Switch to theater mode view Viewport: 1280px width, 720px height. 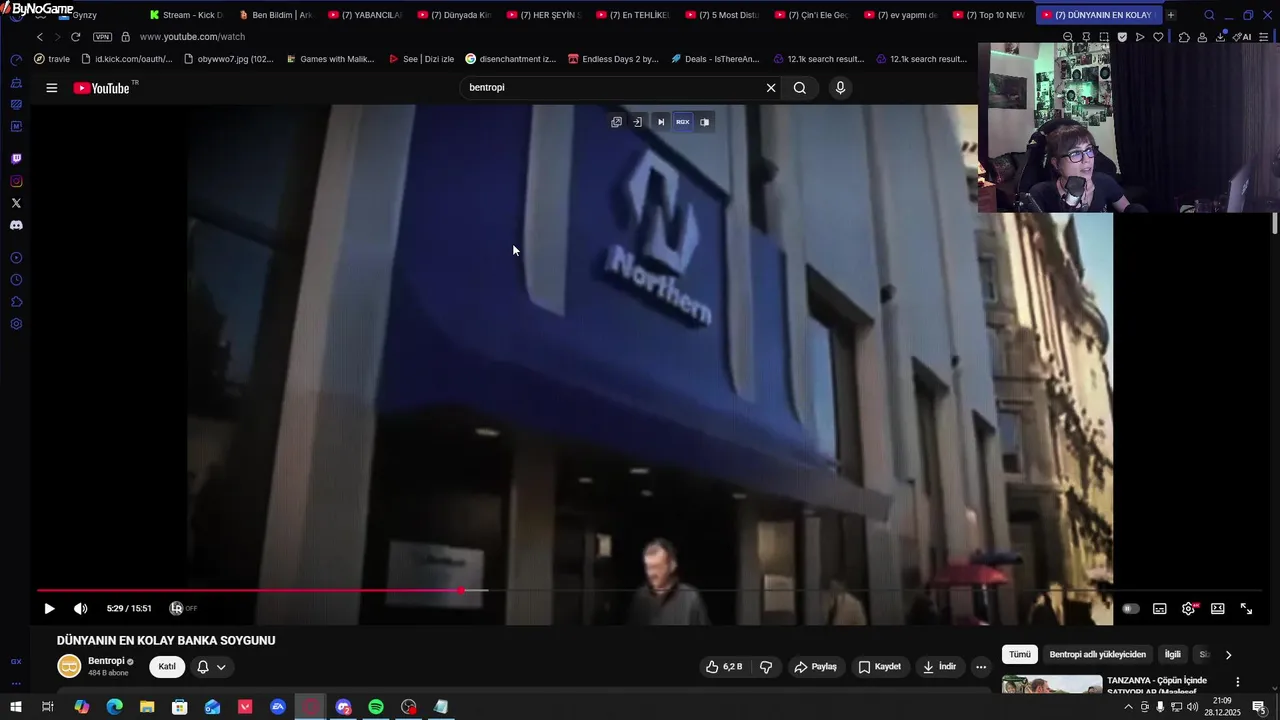tap(1218, 608)
